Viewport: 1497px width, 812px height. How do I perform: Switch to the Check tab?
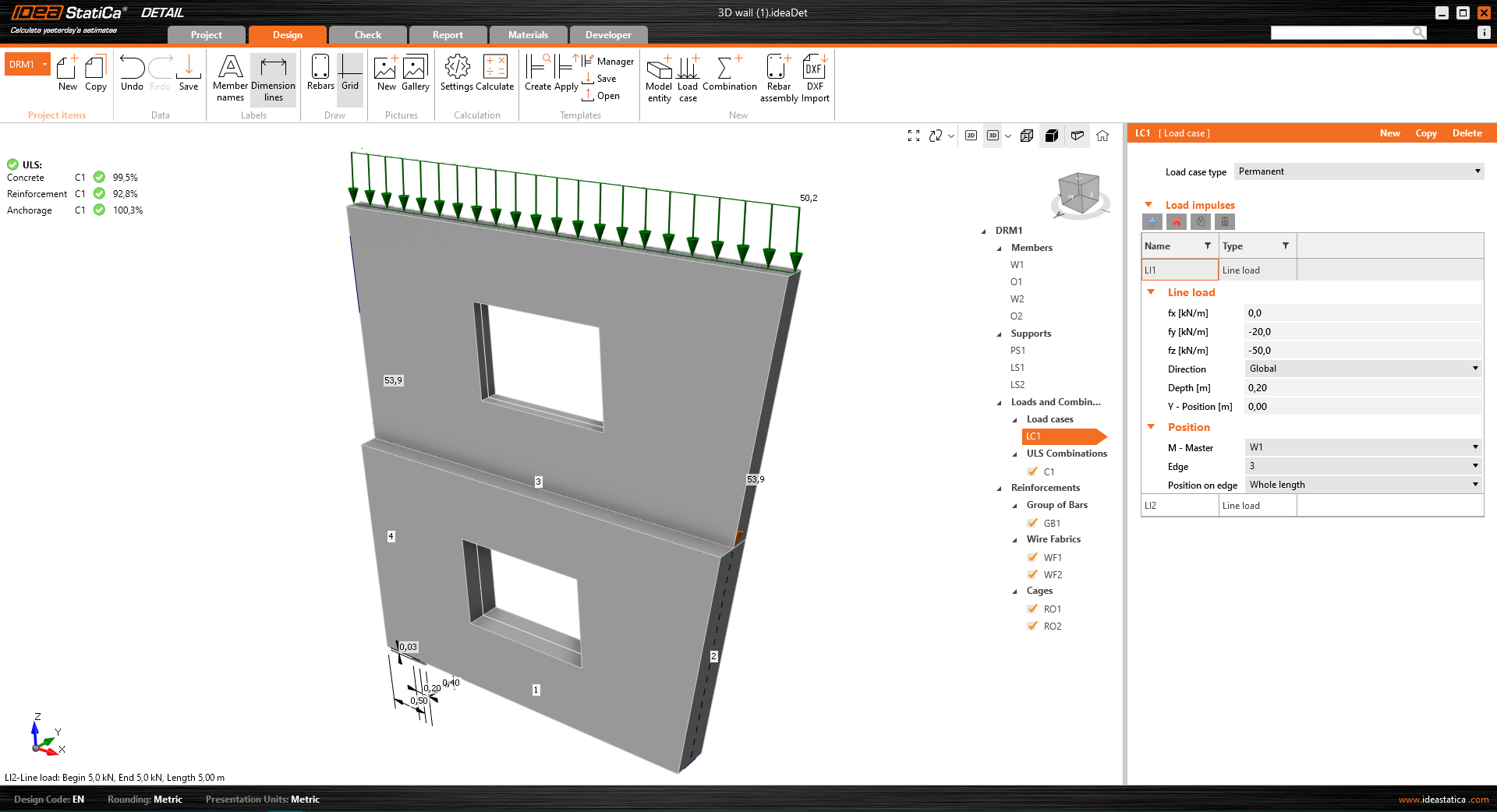[x=367, y=35]
